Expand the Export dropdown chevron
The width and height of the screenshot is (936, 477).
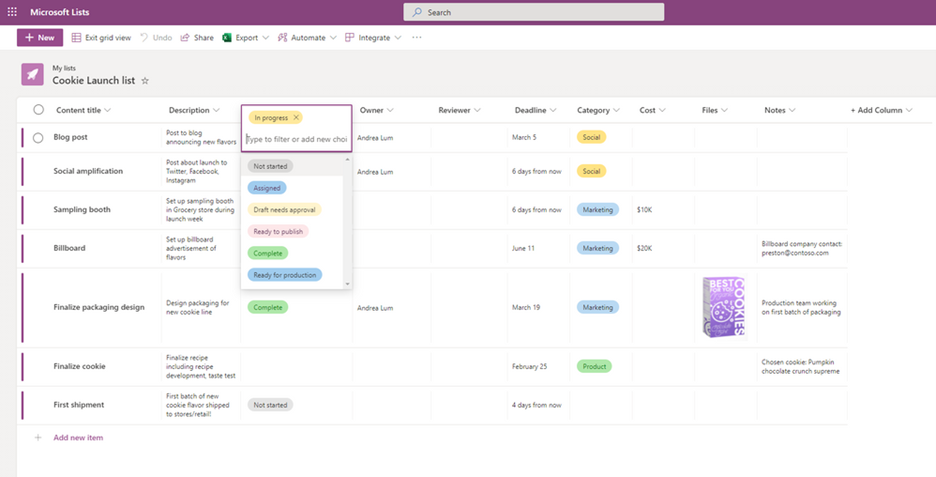tap(266, 38)
